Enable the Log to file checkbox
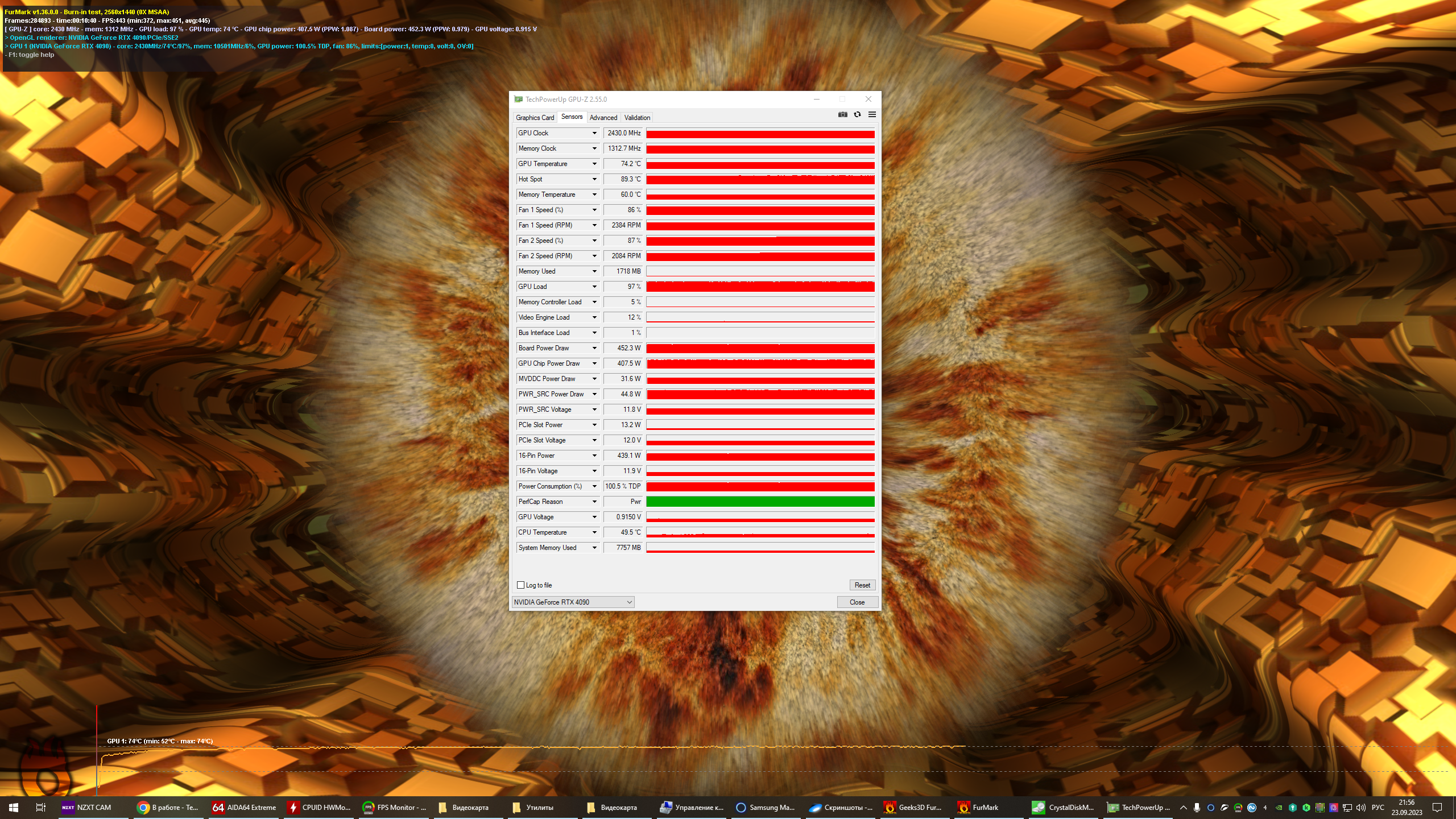The width and height of the screenshot is (1456, 819). pyautogui.click(x=520, y=585)
